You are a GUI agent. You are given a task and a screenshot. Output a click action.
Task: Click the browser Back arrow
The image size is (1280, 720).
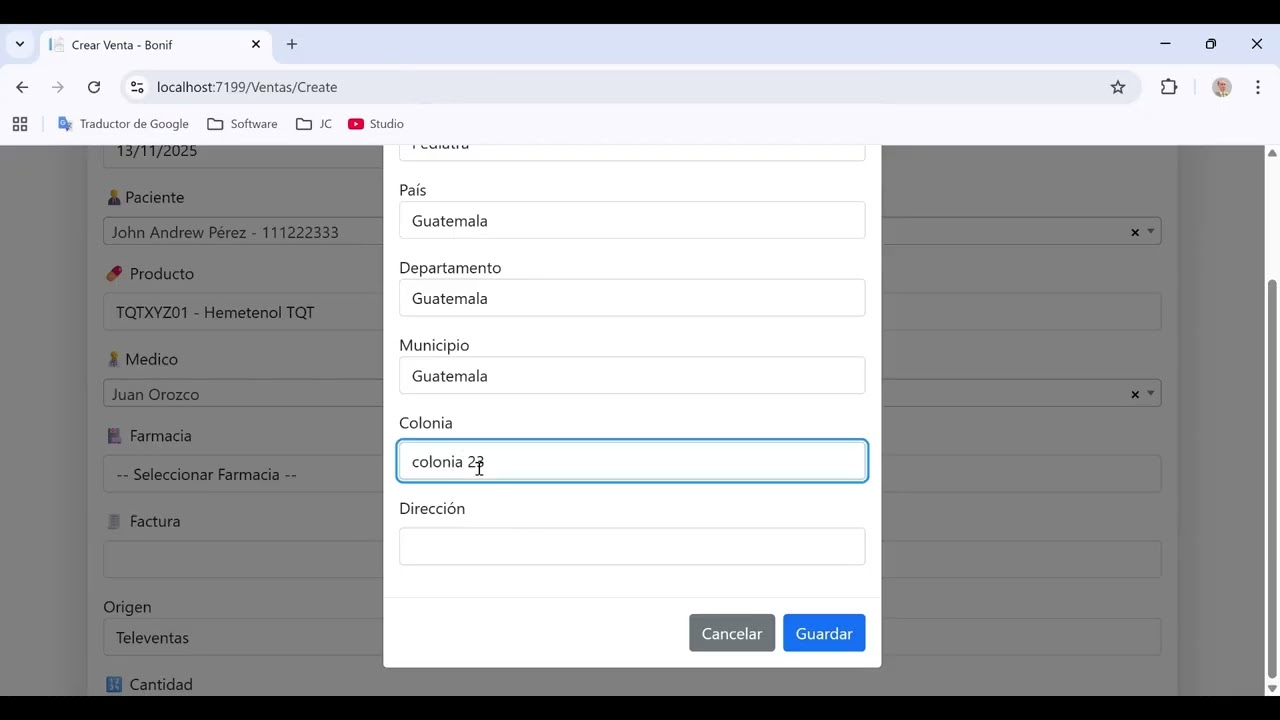pos(22,87)
